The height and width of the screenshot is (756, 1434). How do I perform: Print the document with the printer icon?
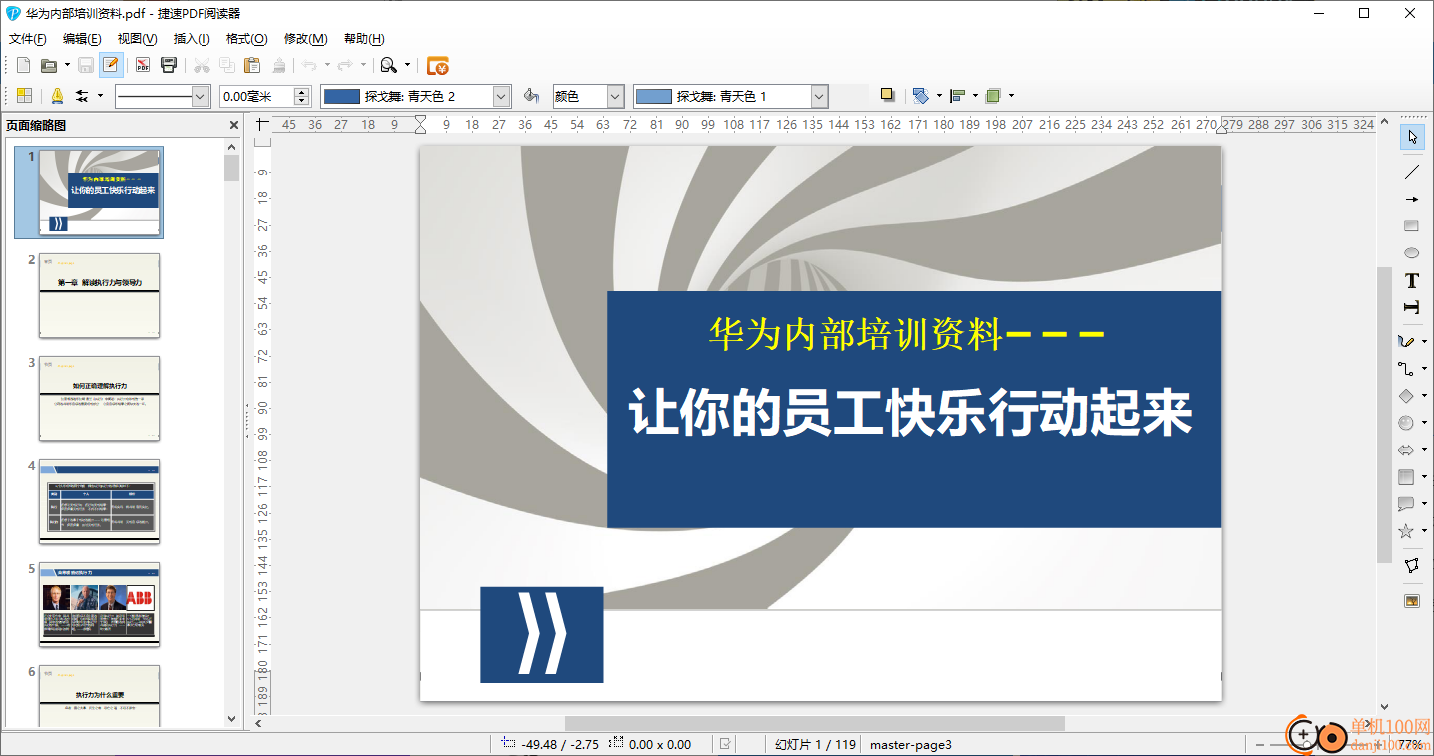pos(169,66)
